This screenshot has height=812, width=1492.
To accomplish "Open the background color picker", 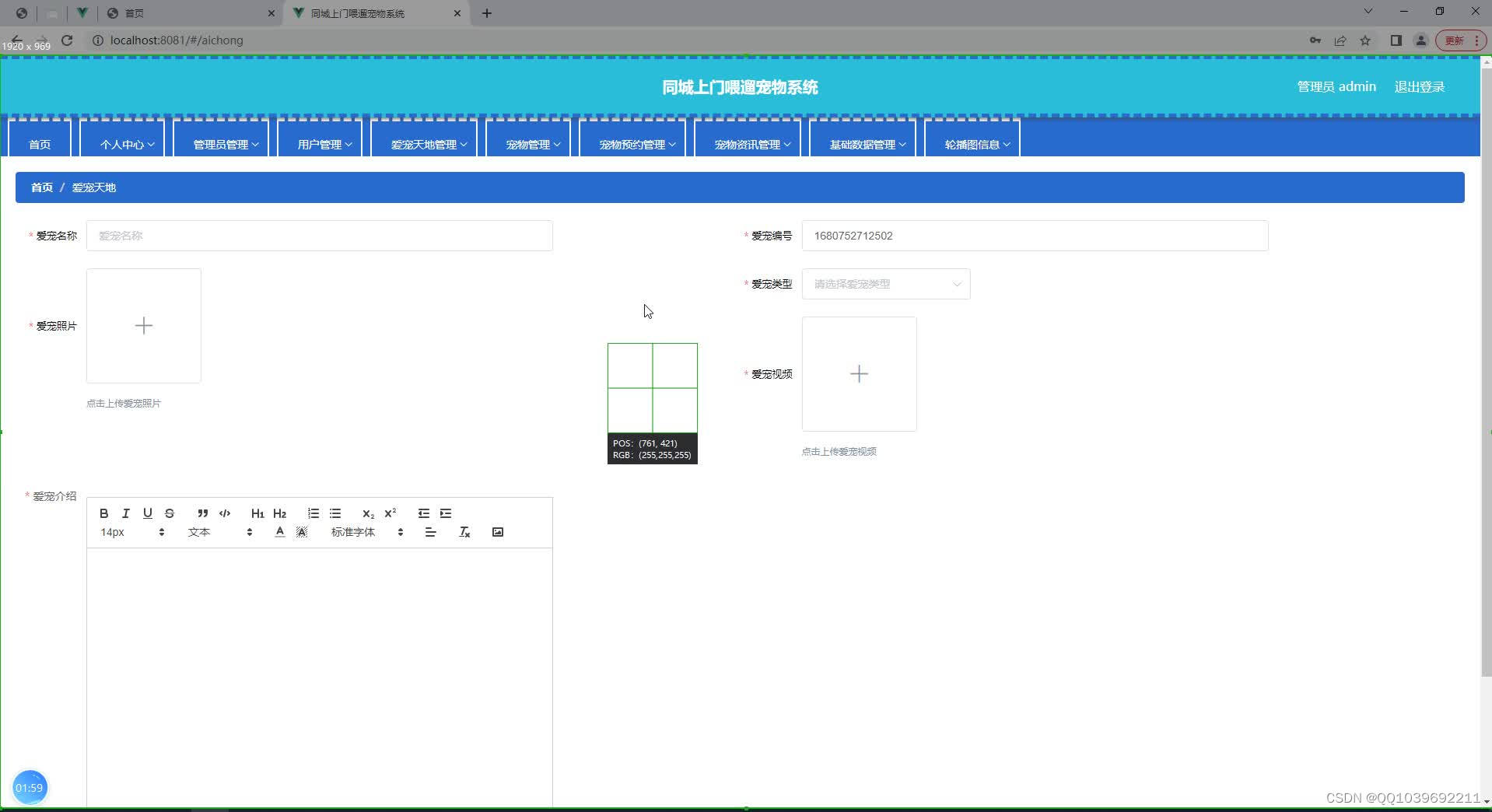I will click(x=302, y=532).
